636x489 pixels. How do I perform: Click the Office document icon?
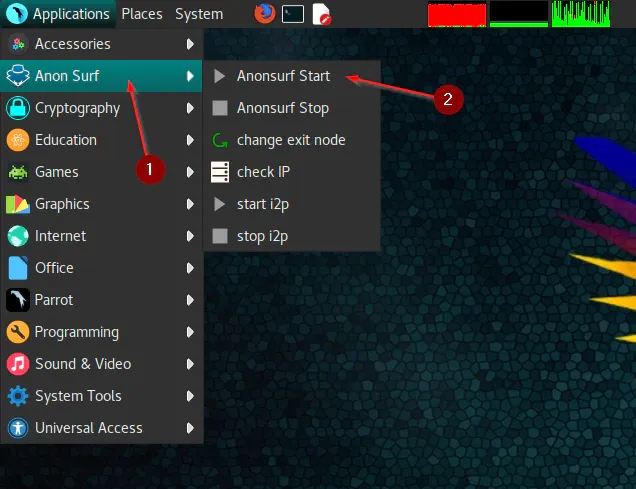pyautogui.click(x=18, y=268)
